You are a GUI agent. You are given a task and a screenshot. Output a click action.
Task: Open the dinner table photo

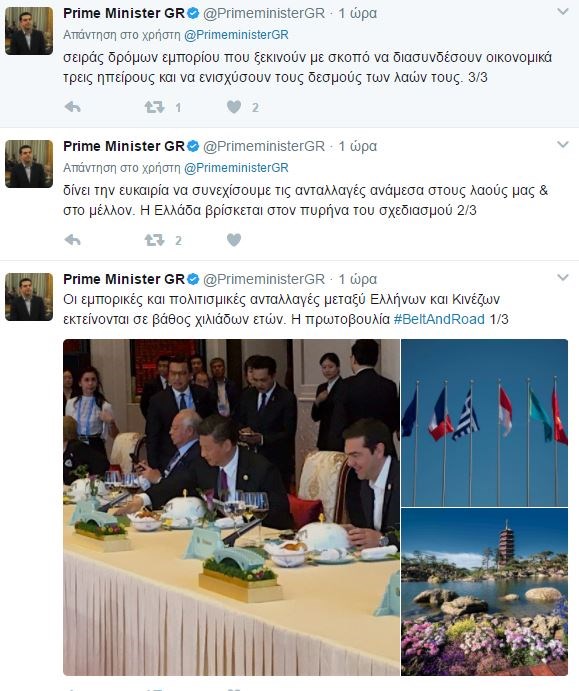tap(231, 507)
